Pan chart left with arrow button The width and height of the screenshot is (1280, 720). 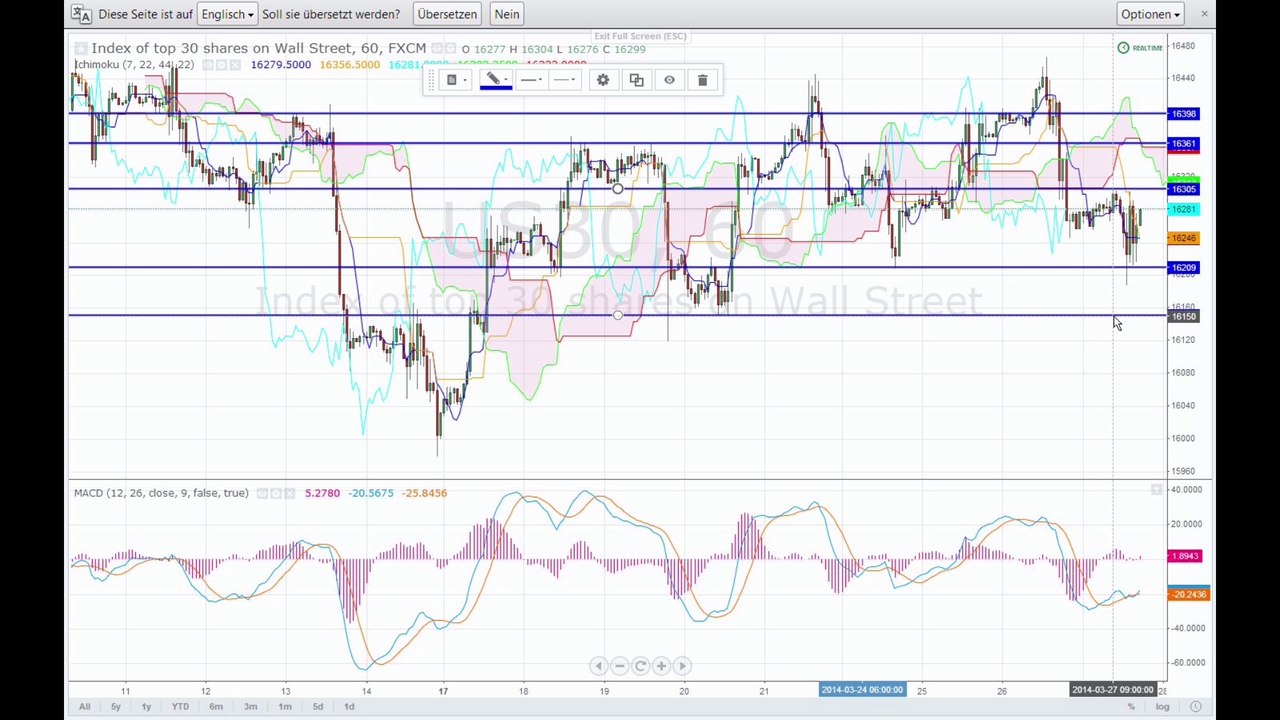coord(598,666)
